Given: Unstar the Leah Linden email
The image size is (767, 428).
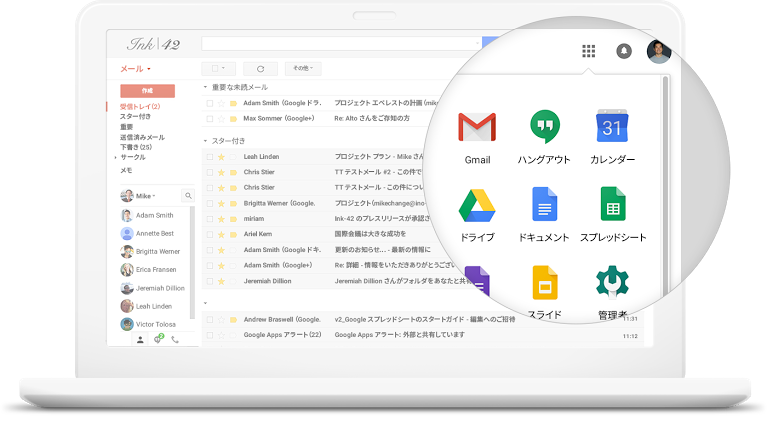Looking at the screenshot, I should coord(222,157).
